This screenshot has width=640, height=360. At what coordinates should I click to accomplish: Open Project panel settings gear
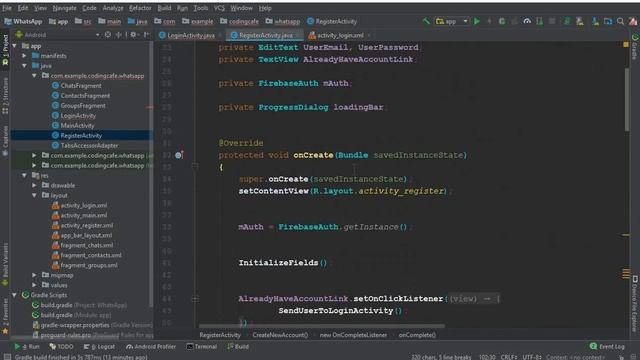point(133,35)
